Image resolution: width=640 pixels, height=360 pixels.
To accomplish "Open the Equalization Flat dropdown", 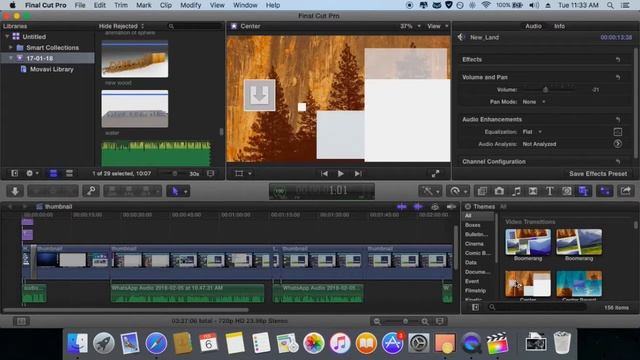I will (532, 132).
